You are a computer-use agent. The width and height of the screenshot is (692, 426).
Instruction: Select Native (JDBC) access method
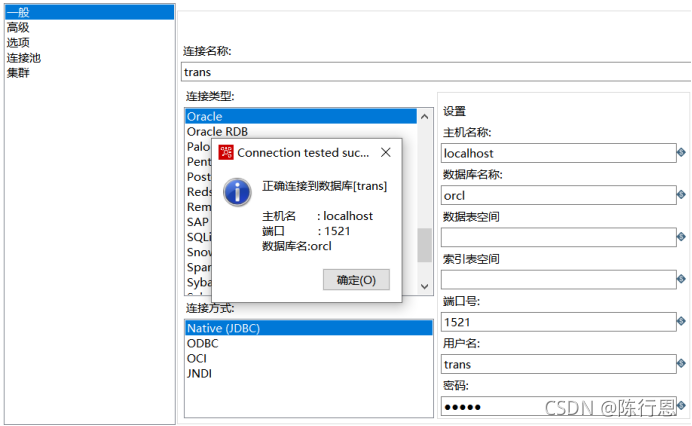click(309, 328)
